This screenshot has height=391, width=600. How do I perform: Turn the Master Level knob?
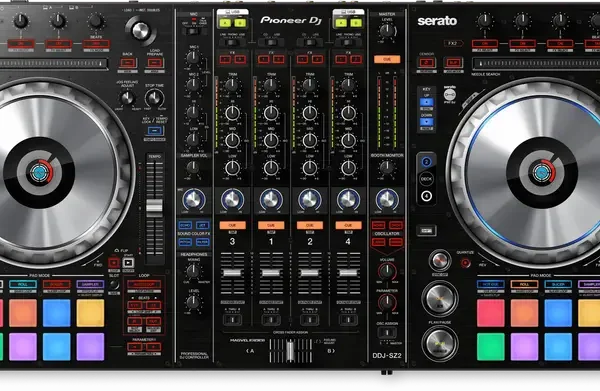(x=387, y=30)
